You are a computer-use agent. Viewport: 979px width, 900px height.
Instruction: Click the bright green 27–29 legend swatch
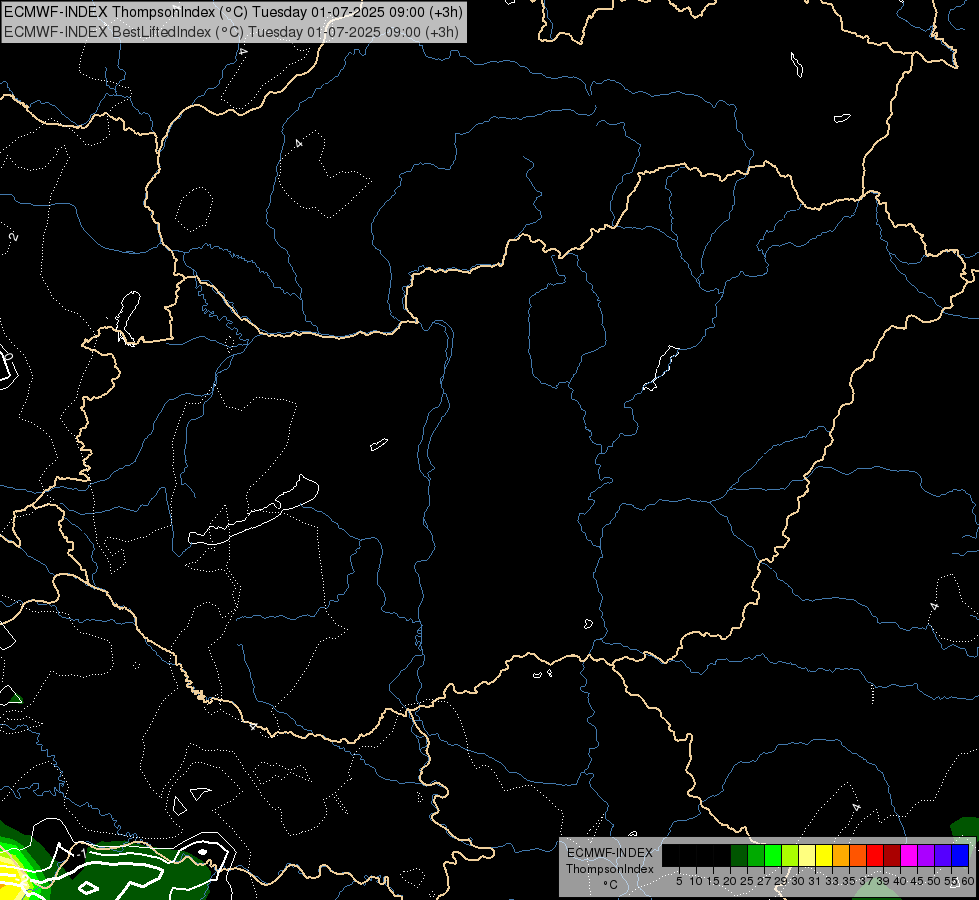(x=773, y=855)
